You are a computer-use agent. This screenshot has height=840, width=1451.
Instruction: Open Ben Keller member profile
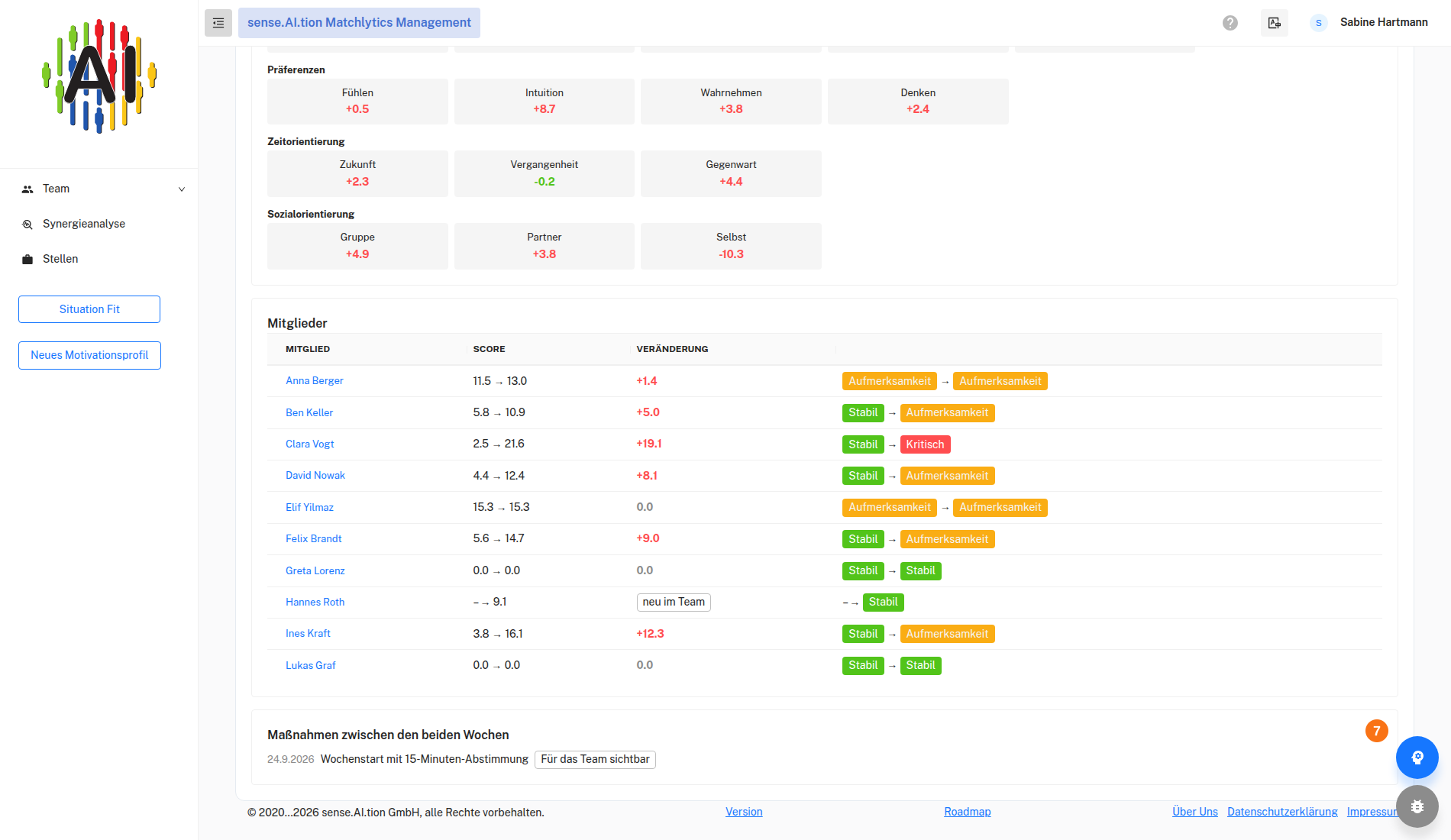pos(309,412)
